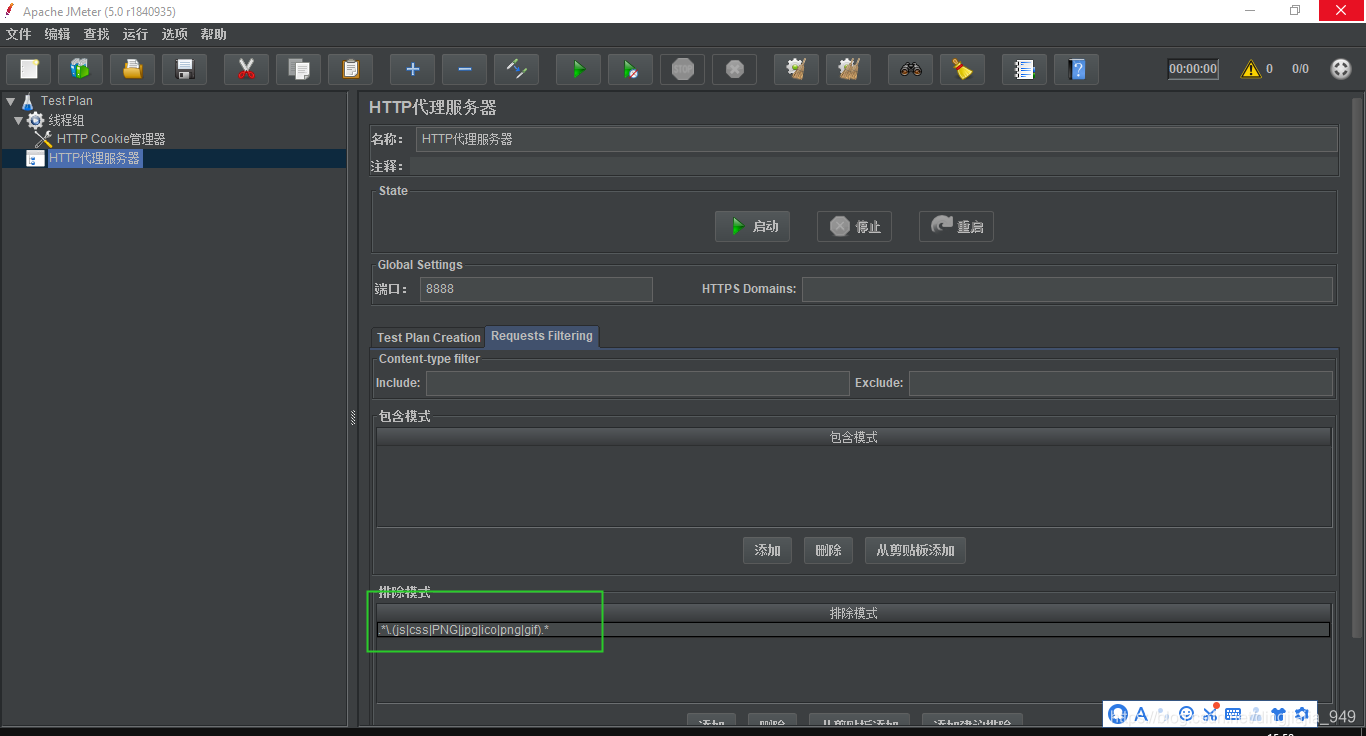Cut selected element with scissors icon
This screenshot has width=1366, height=736.
[x=246, y=69]
